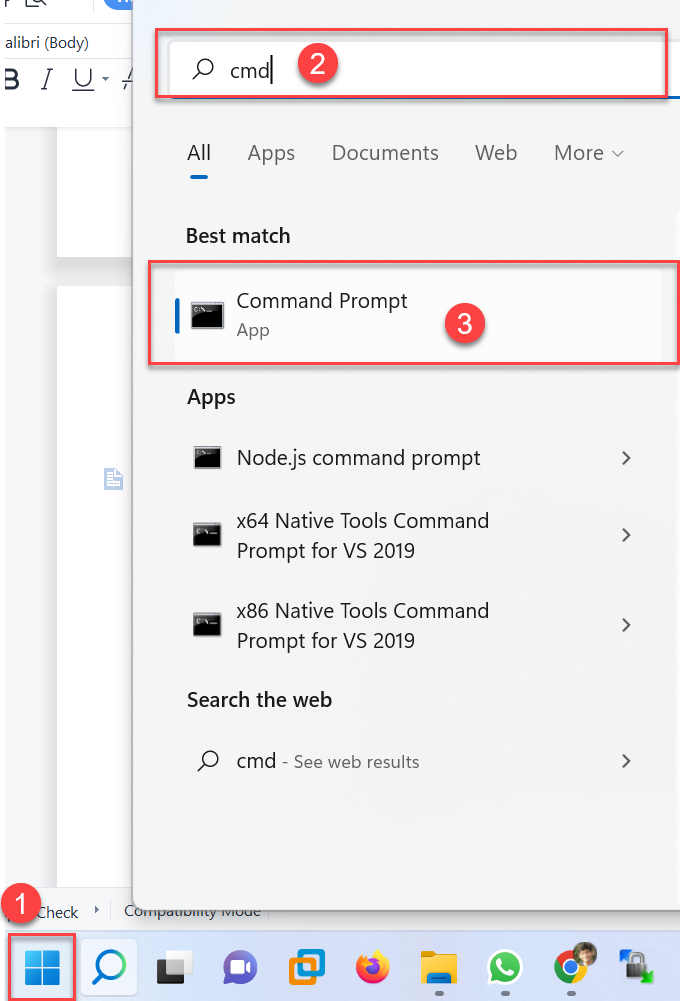Open Task View from the taskbar
Viewport: 680px width, 1001px height.
coord(174,968)
